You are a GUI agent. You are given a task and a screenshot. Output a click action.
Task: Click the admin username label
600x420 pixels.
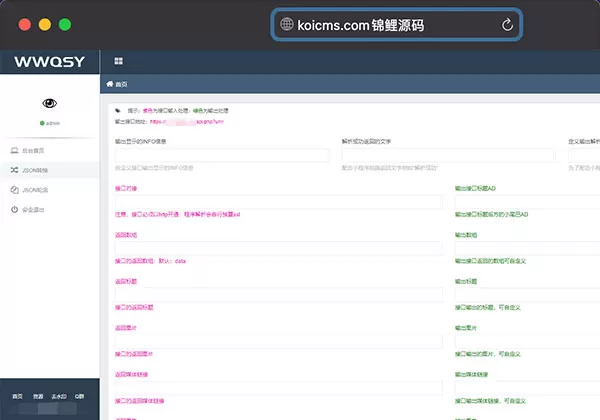coord(53,123)
